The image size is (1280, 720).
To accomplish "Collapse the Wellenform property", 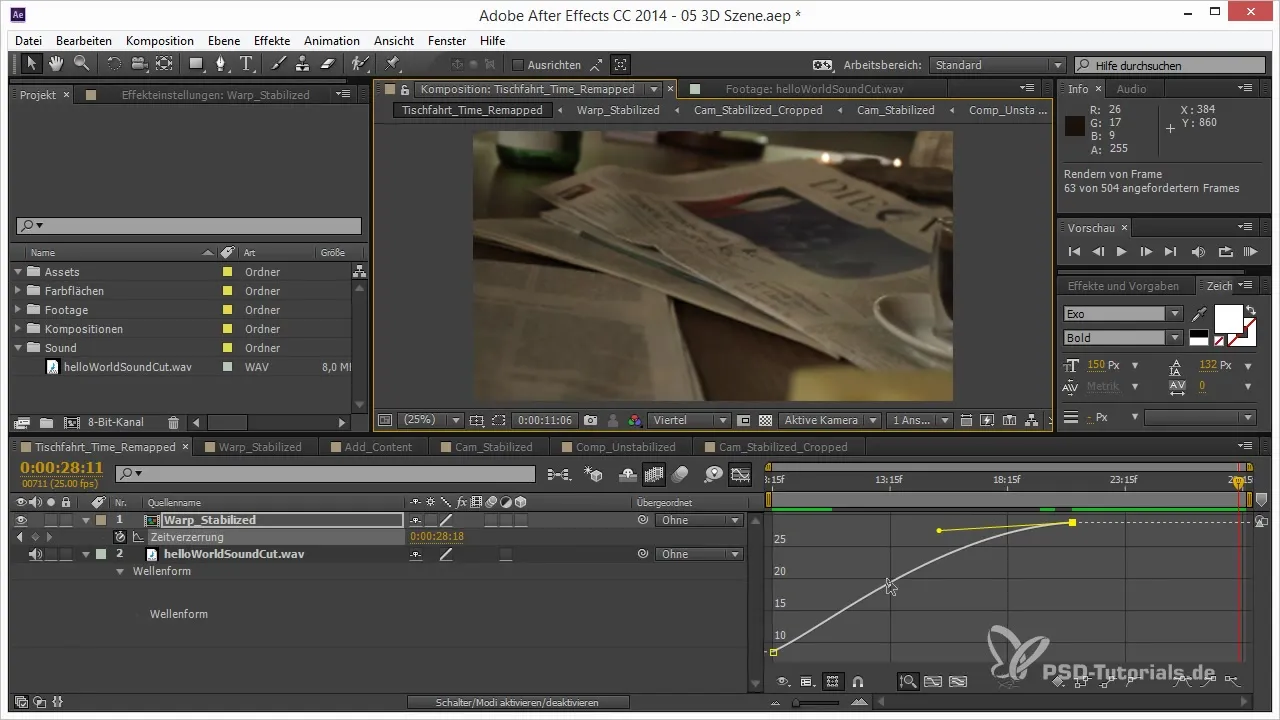I will pos(121,571).
